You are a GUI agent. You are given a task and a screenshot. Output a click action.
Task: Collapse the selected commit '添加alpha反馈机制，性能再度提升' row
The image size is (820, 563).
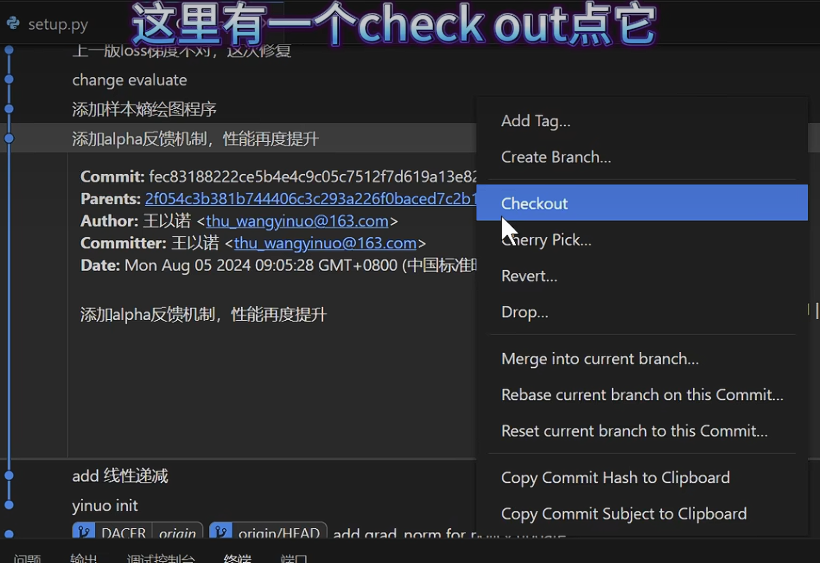click(x=238, y=139)
